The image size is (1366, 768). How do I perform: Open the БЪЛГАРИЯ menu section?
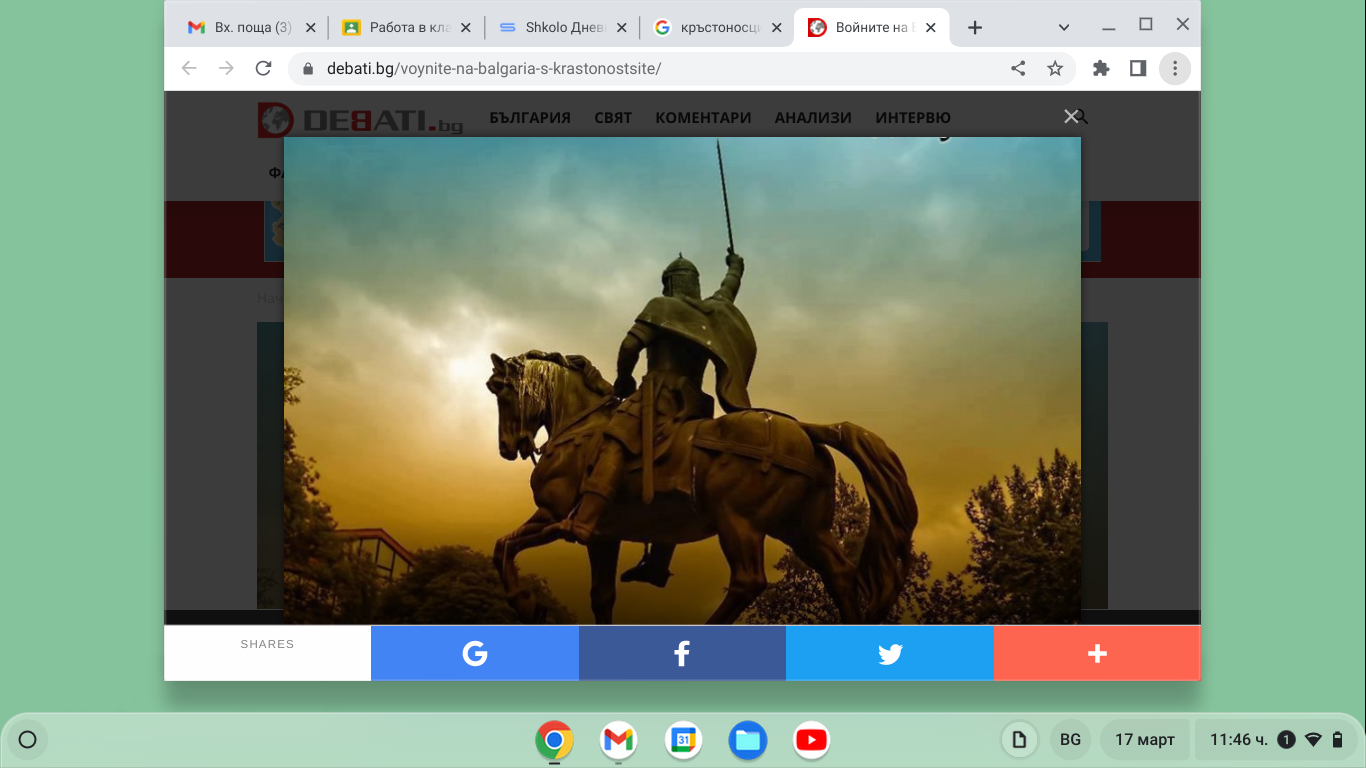point(530,118)
